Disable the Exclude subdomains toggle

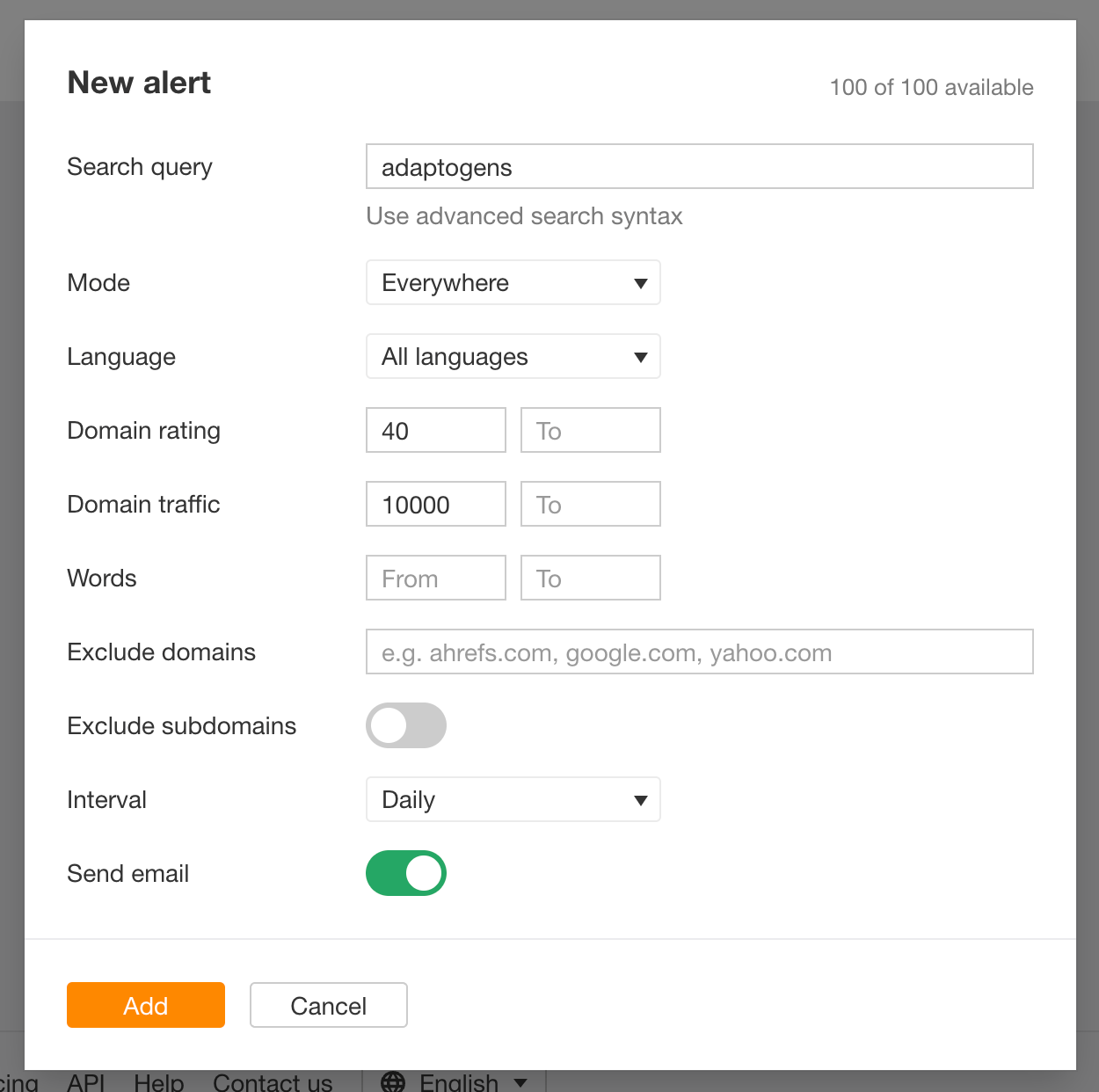pyautogui.click(x=405, y=725)
